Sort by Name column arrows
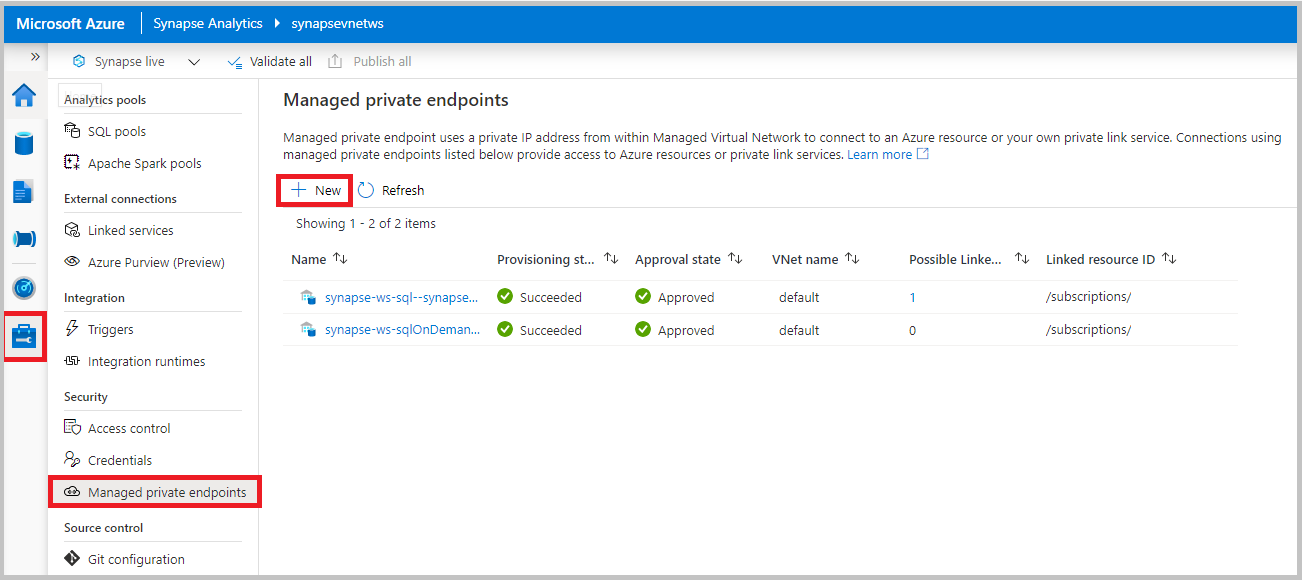 coord(340,259)
